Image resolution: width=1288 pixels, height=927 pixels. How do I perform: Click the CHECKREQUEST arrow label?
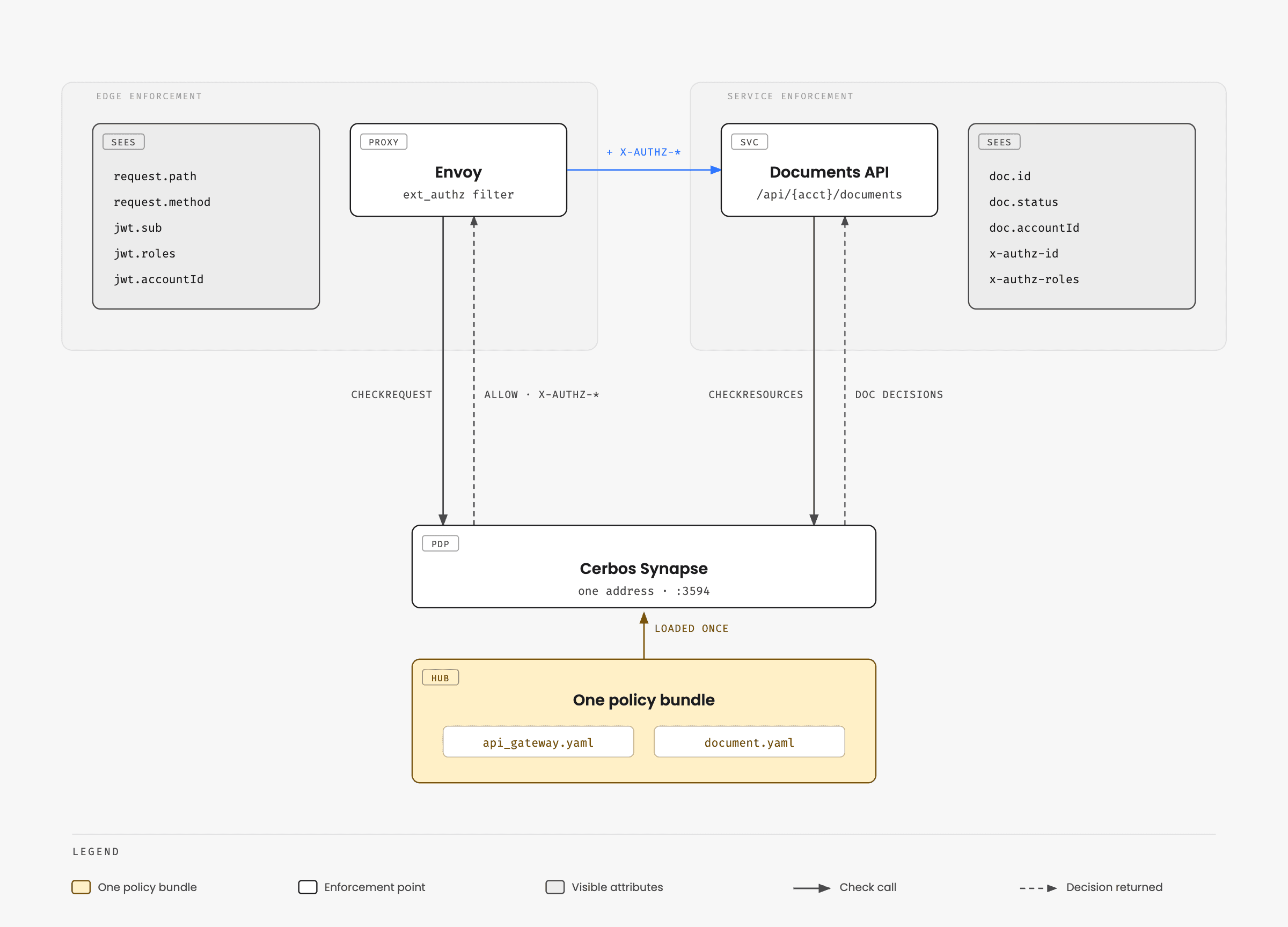pyautogui.click(x=392, y=394)
